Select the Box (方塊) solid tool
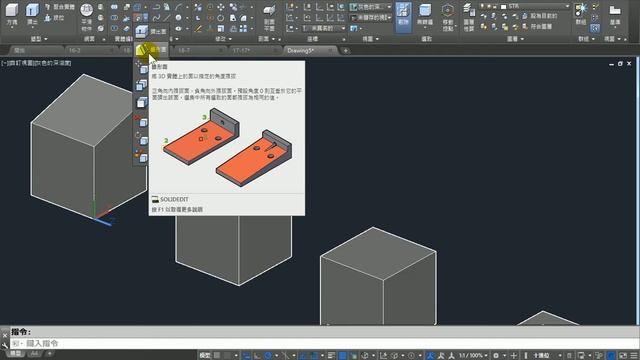 tap(12, 14)
